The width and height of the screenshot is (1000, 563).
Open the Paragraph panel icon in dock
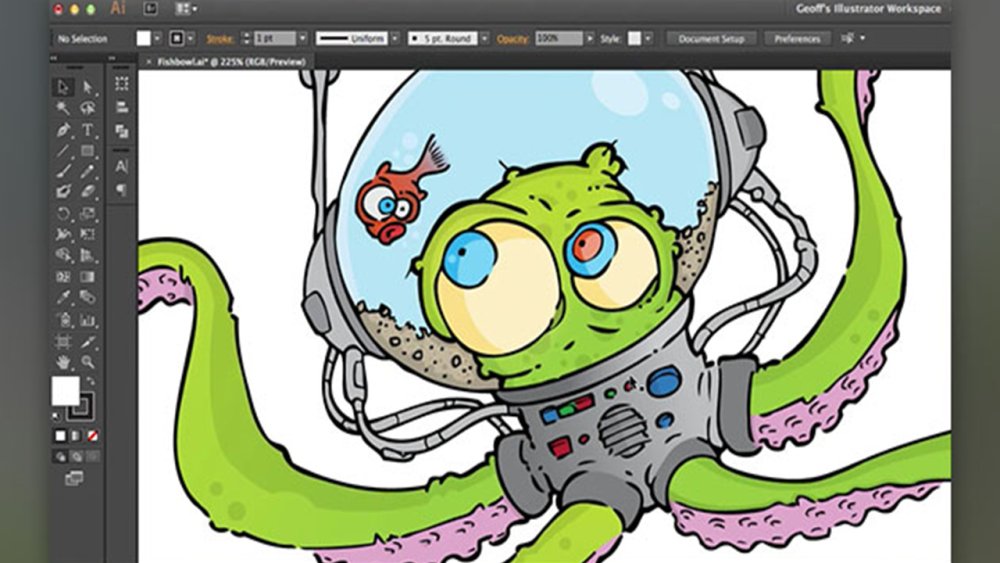[x=121, y=190]
